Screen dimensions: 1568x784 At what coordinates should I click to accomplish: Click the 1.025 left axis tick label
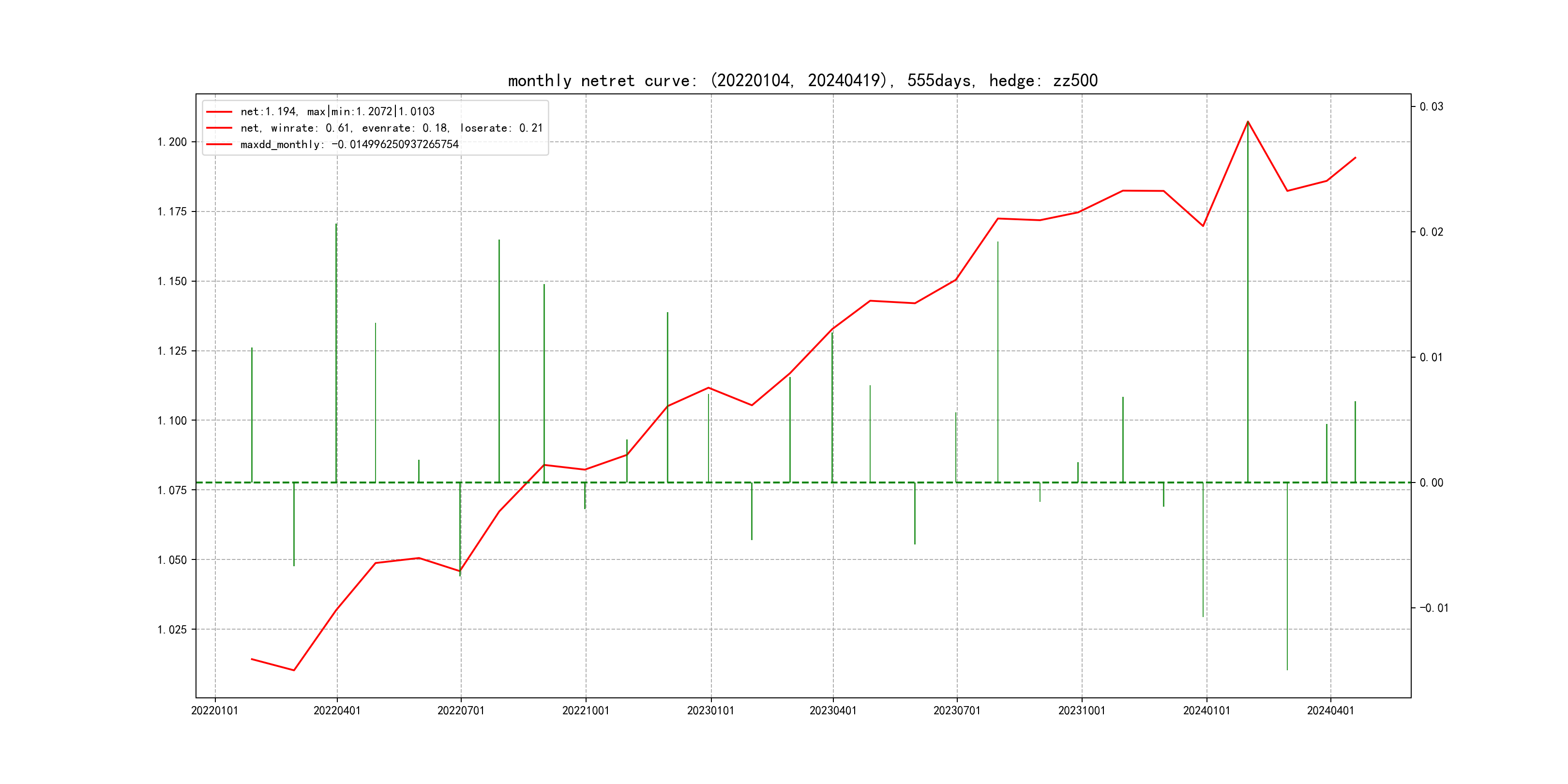172,630
